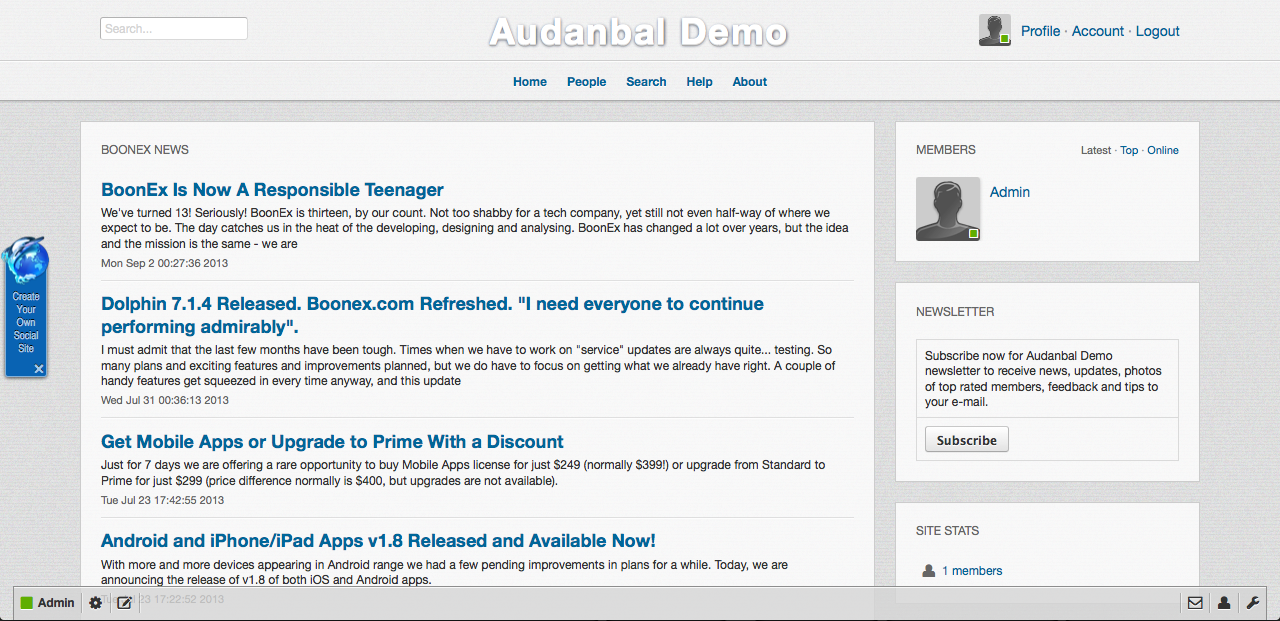The image size is (1280, 621).
Task: Open mail envelope icon in bottom bar
Action: (x=1195, y=603)
